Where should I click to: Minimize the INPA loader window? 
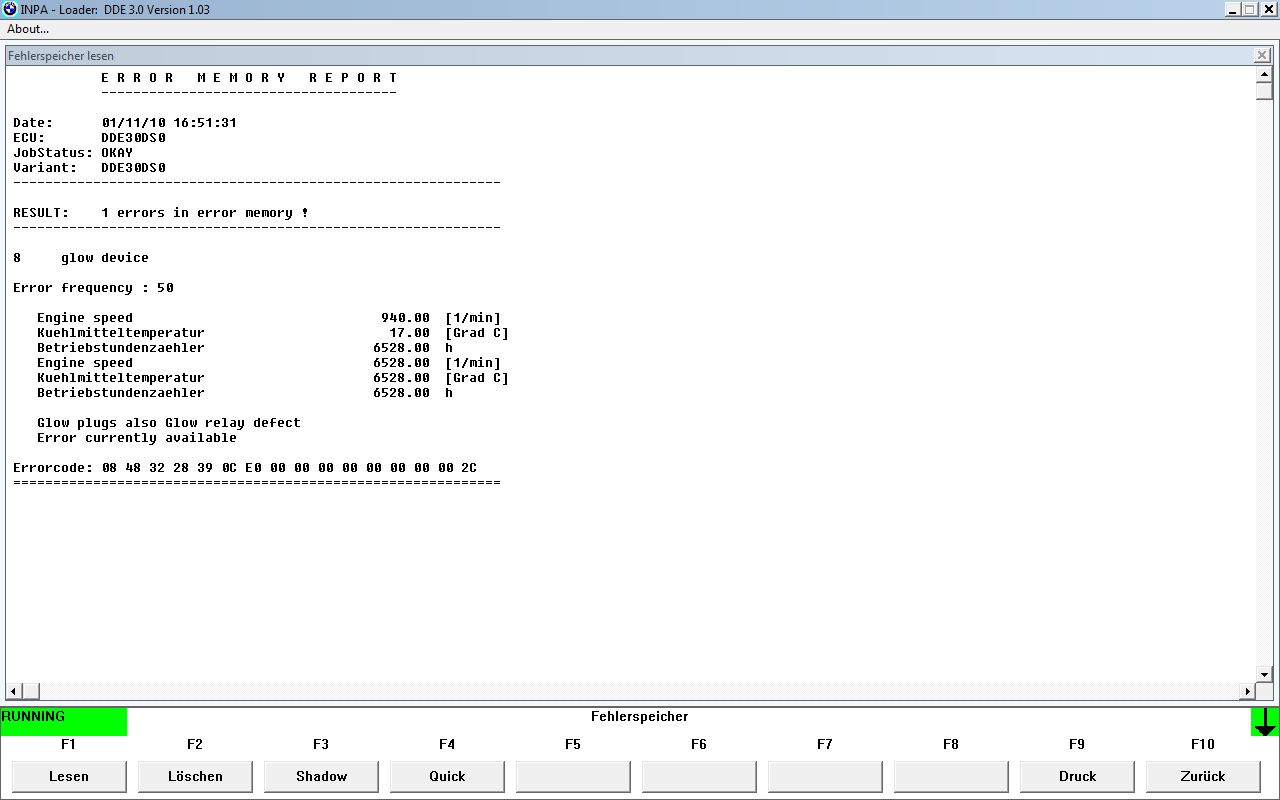1232,9
